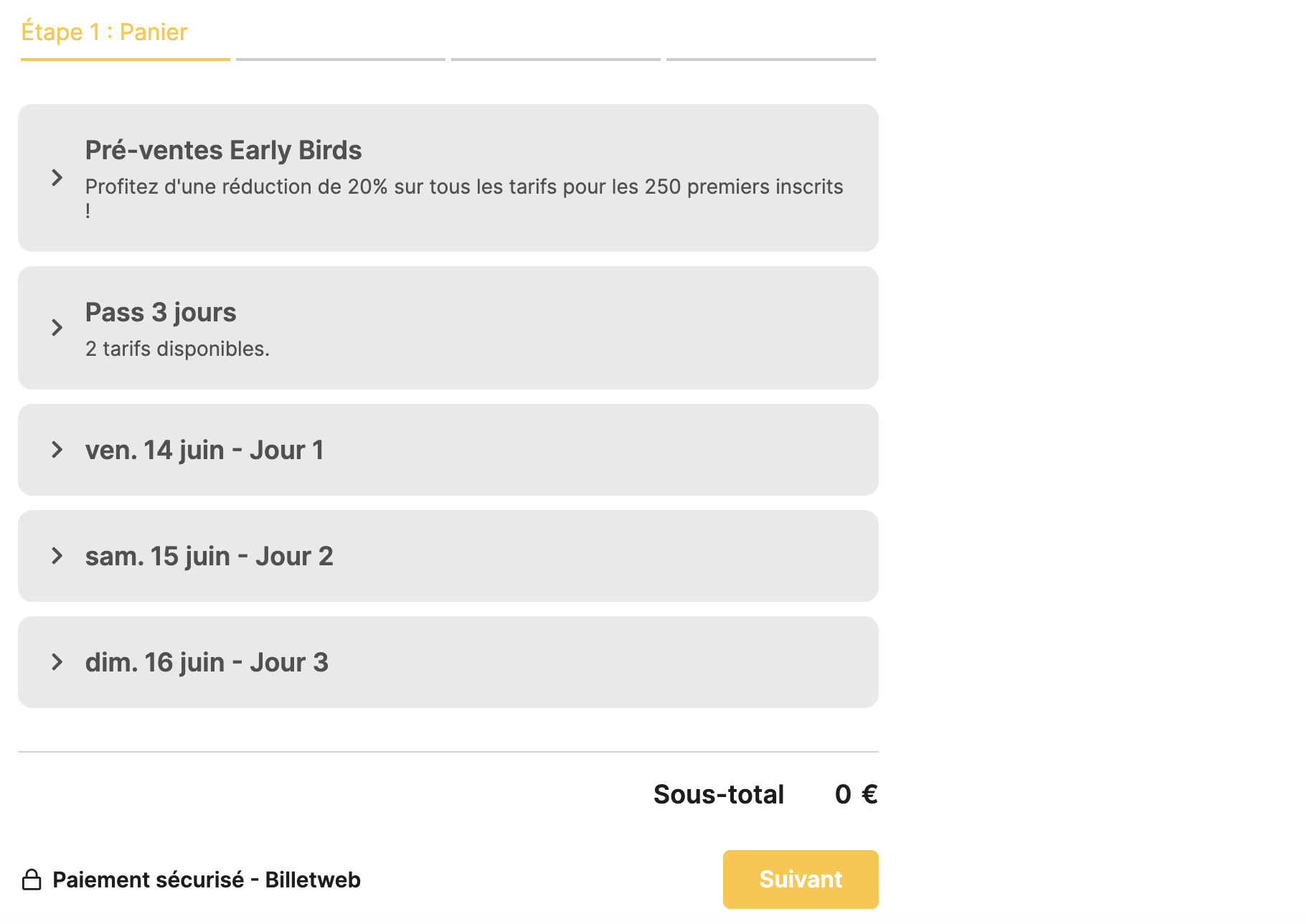The width and height of the screenshot is (1307, 924).
Task: Click the chevron for sam. 15 juin
Action: (x=57, y=556)
